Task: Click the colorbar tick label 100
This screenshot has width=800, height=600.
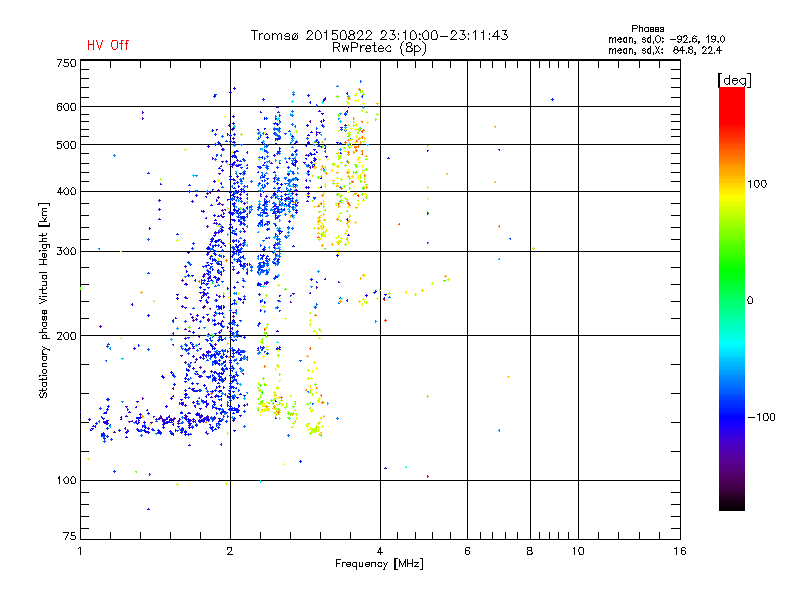Action: [x=757, y=184]
